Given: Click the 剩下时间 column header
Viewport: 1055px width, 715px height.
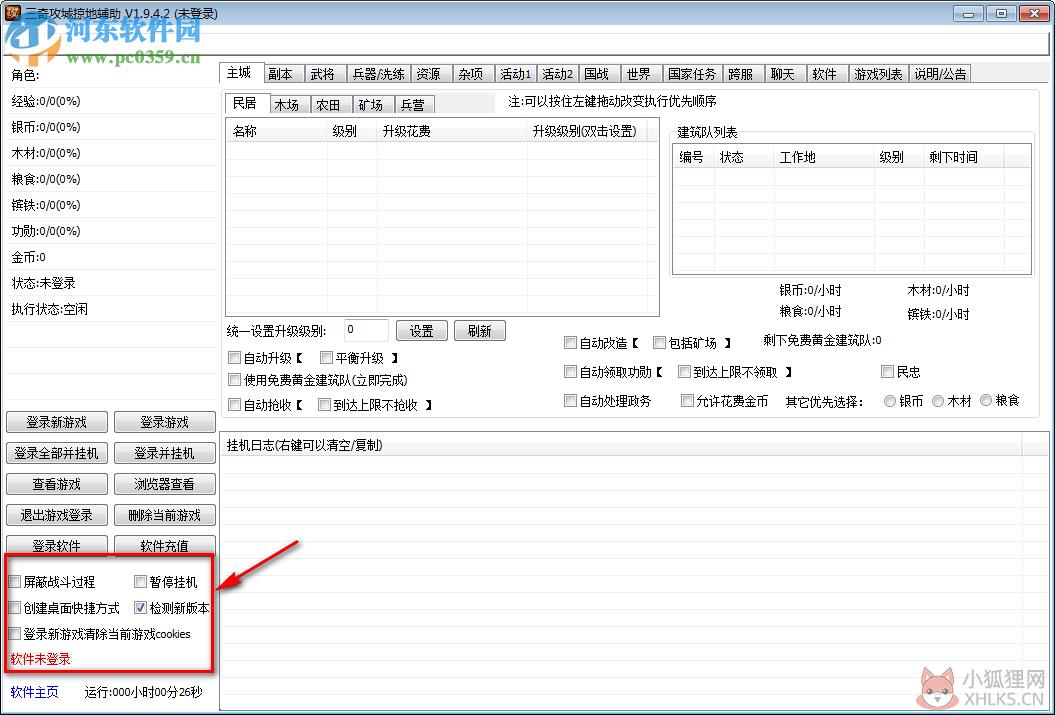Looking at the screenshot, I should [x=963, y=157].
